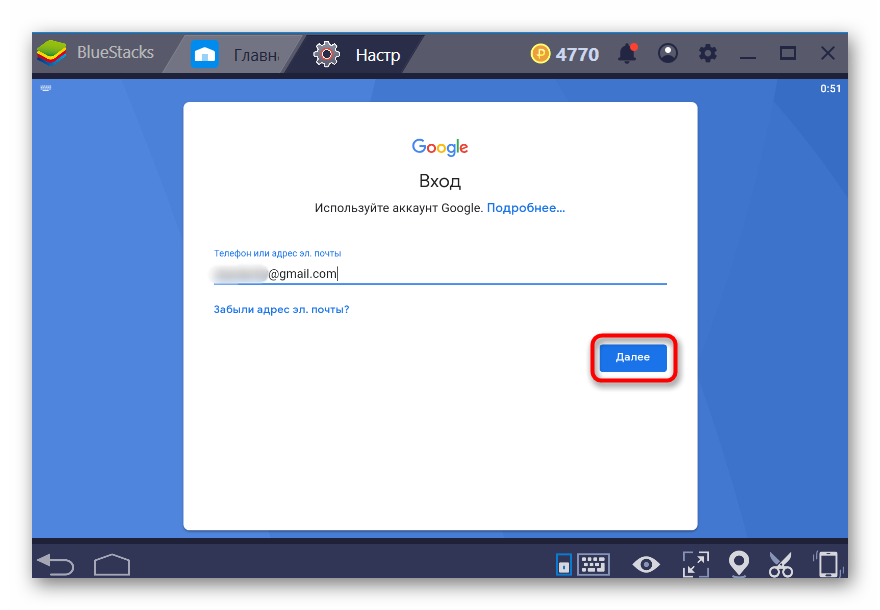
Task: Open the coin balance showing 4770
Action: [x=565, y=54]
